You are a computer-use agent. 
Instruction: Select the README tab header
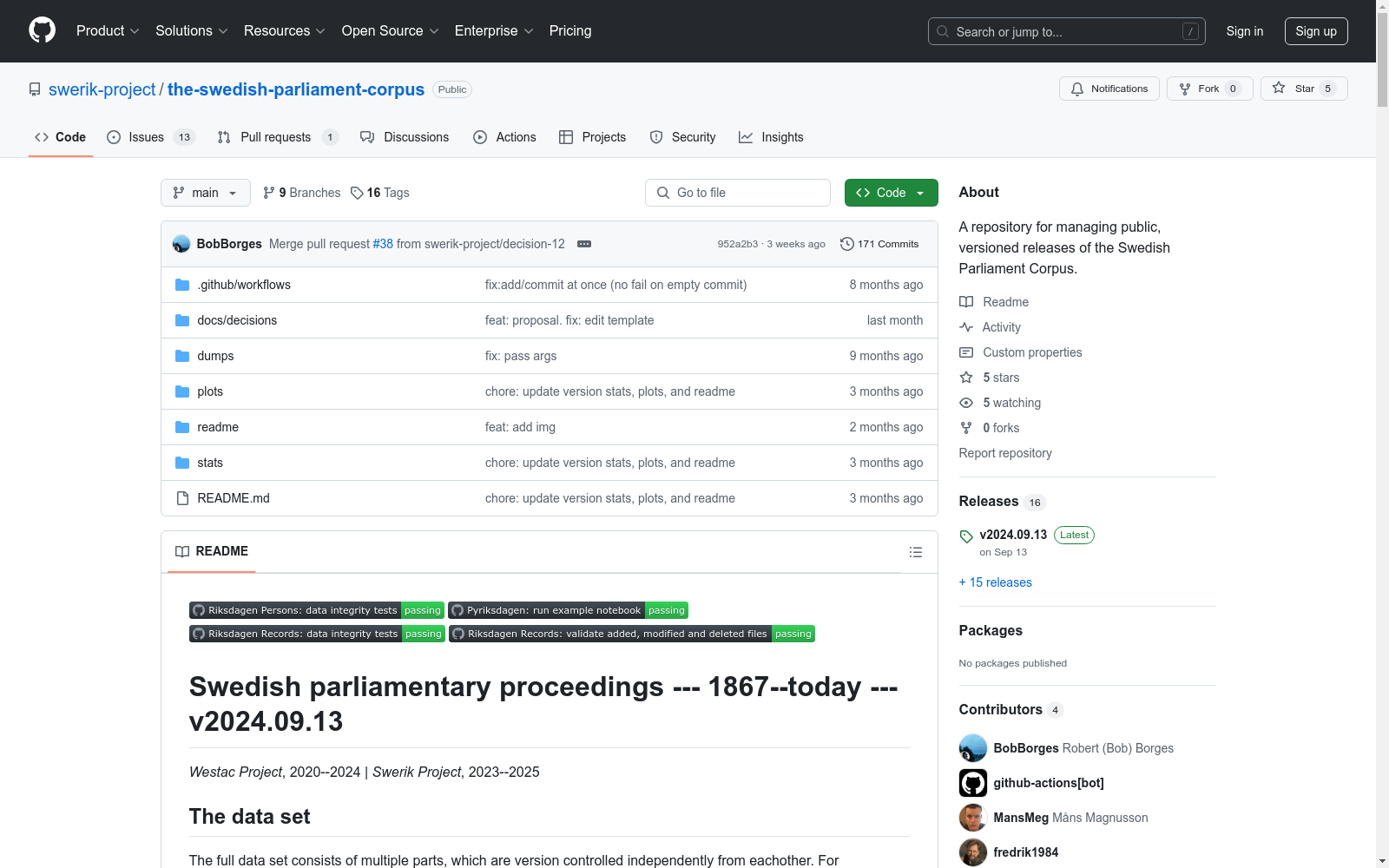click(212, 551)
